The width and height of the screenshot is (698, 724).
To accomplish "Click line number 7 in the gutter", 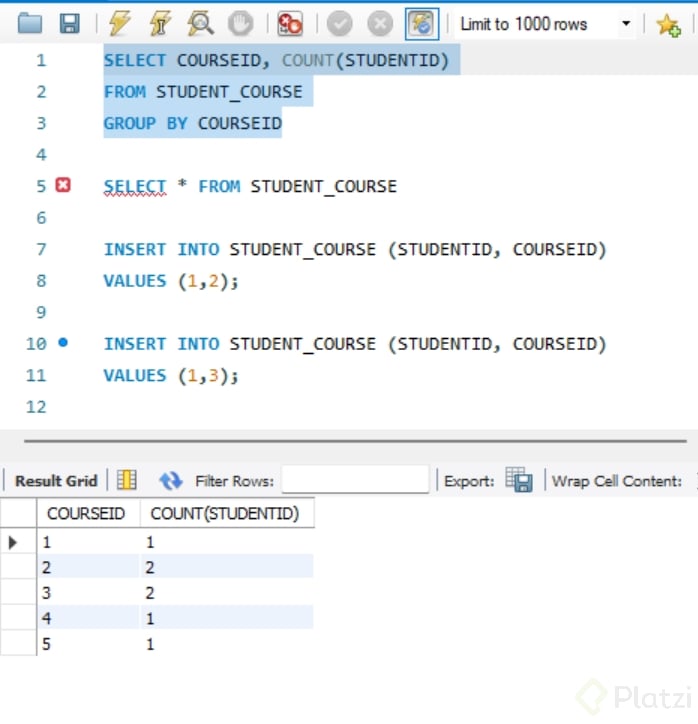I will (x=41, y=249).
